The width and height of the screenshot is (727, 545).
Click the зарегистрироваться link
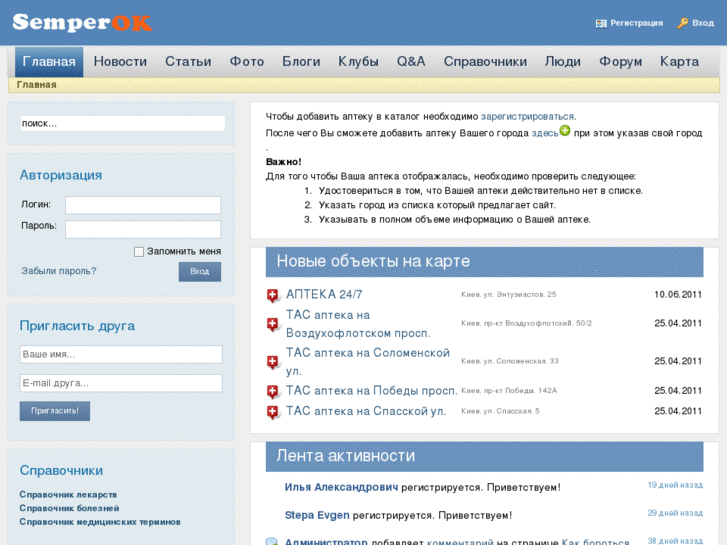point(528,116)
